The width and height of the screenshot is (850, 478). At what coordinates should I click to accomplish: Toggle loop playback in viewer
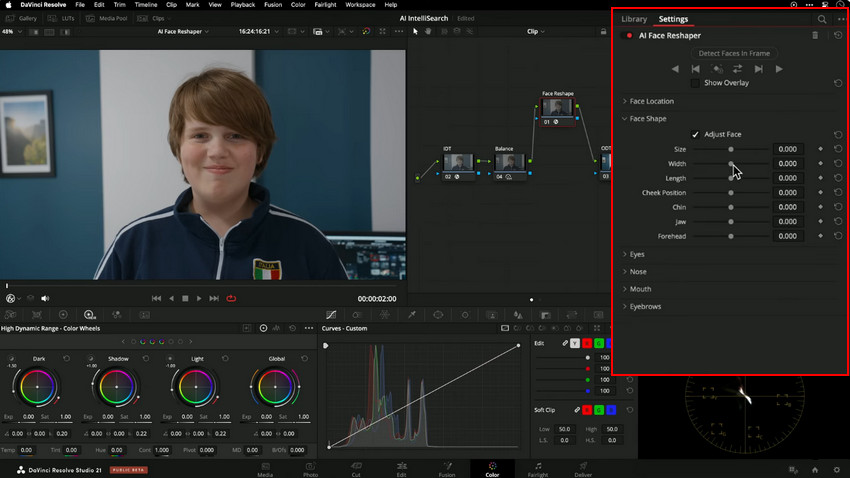(x=231, y=299)
